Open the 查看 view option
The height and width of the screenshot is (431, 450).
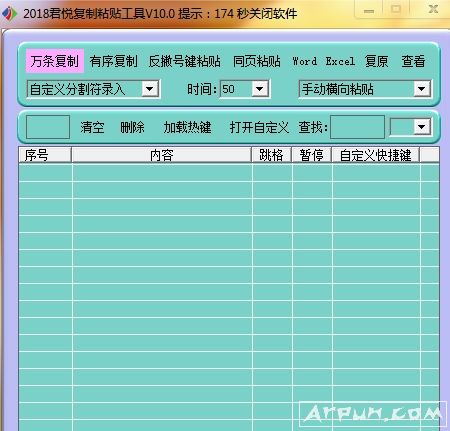(413, 61)
